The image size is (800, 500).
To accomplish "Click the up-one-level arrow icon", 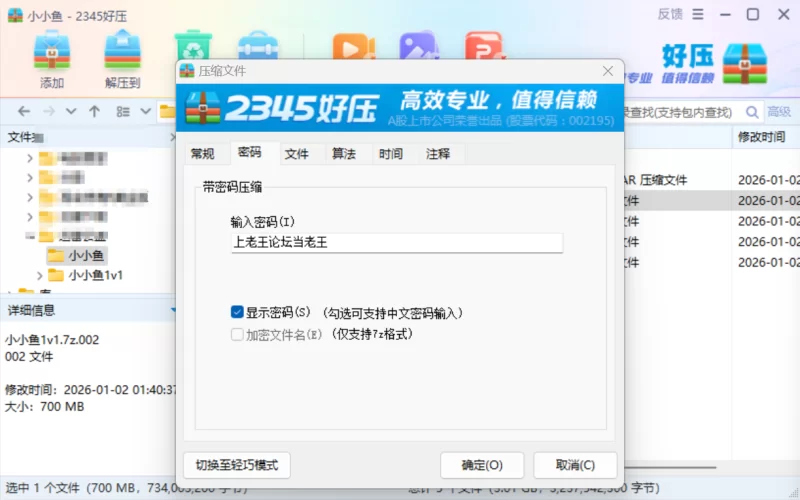I will pyautogui.click(x=94, y=111).
